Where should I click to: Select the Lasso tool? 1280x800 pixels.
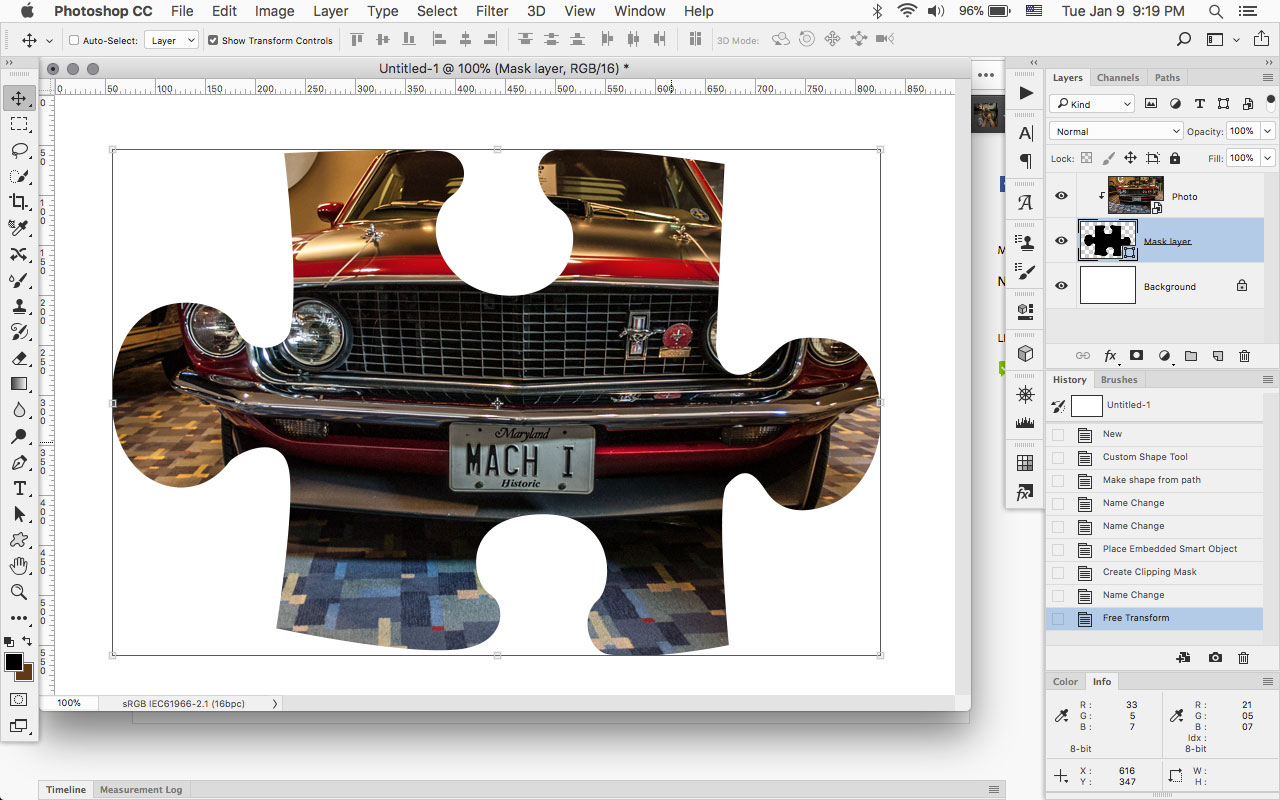coord(19,150)
